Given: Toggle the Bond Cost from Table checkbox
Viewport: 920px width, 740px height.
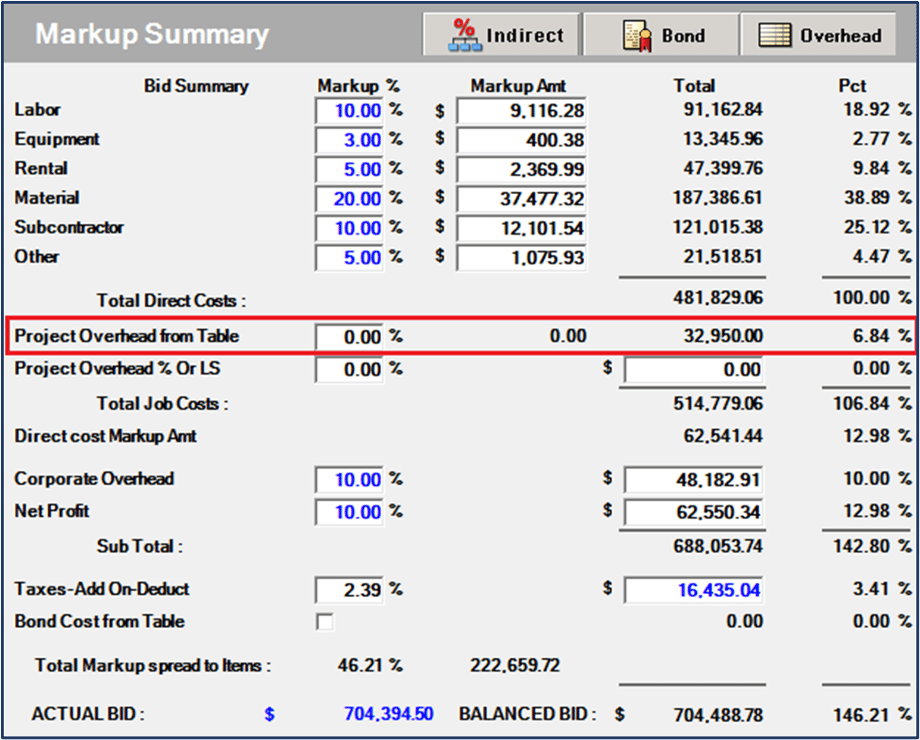Looking at the screenshot, I should (x=323, y=621).
